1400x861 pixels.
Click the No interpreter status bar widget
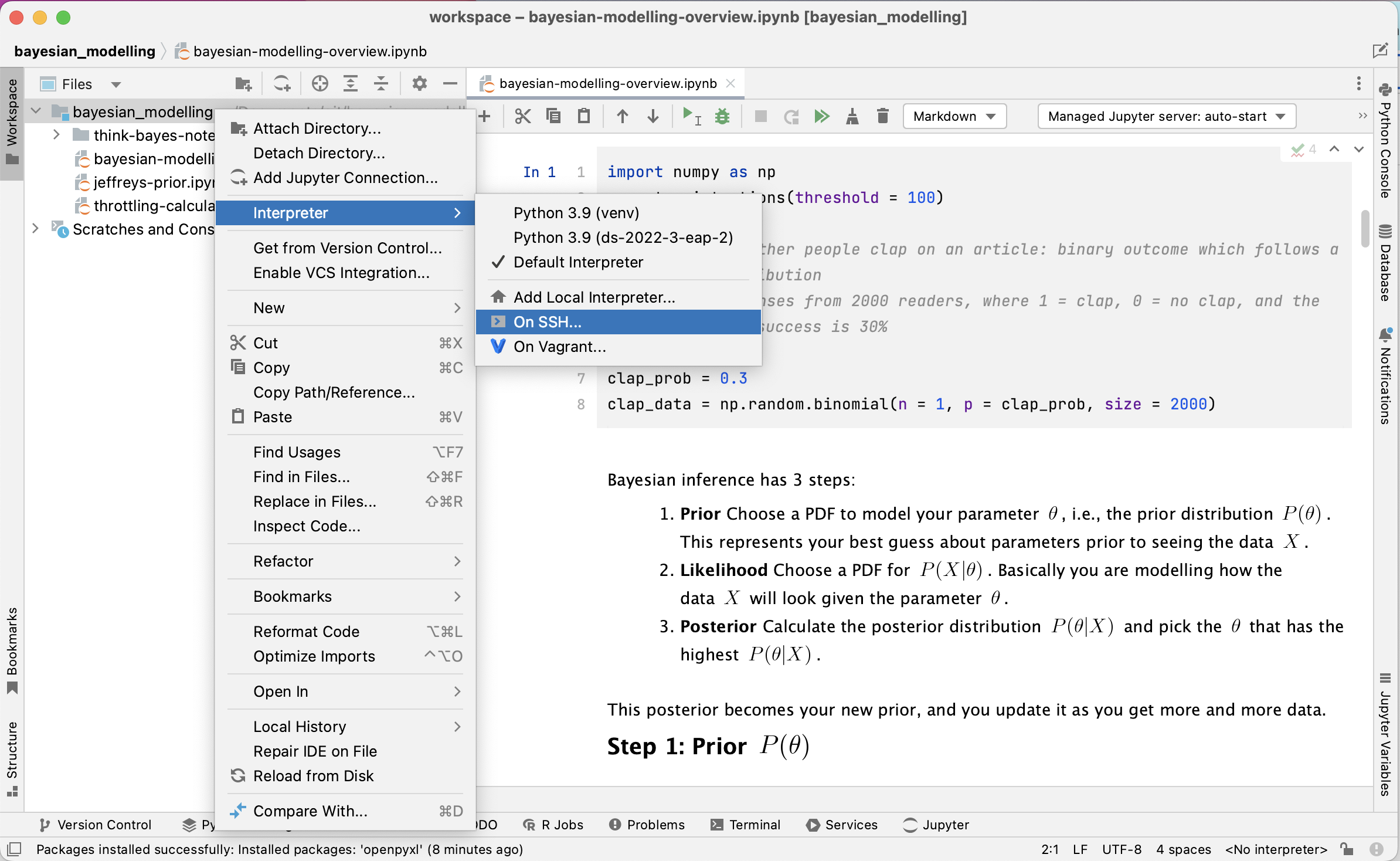click(x=1276, y=849)
